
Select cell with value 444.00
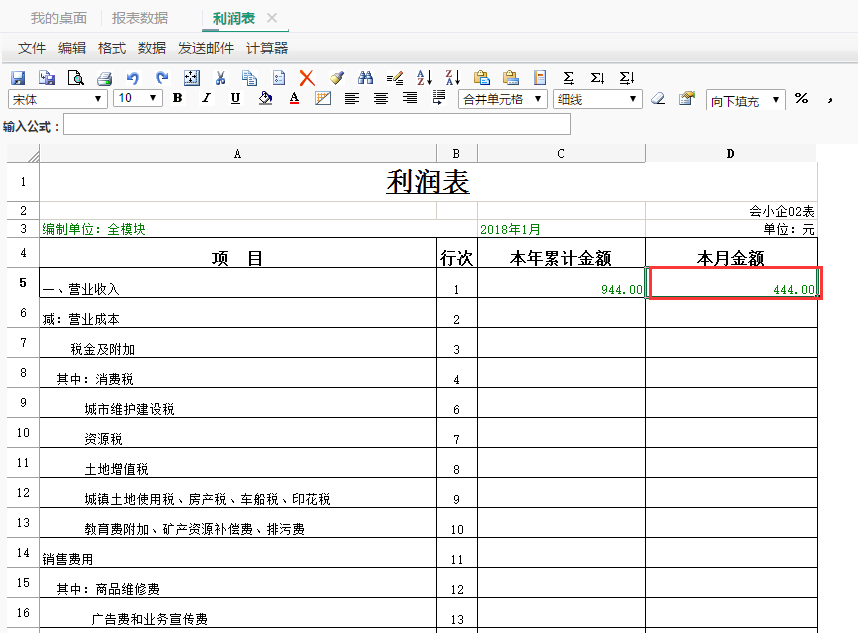click(732, 283)
